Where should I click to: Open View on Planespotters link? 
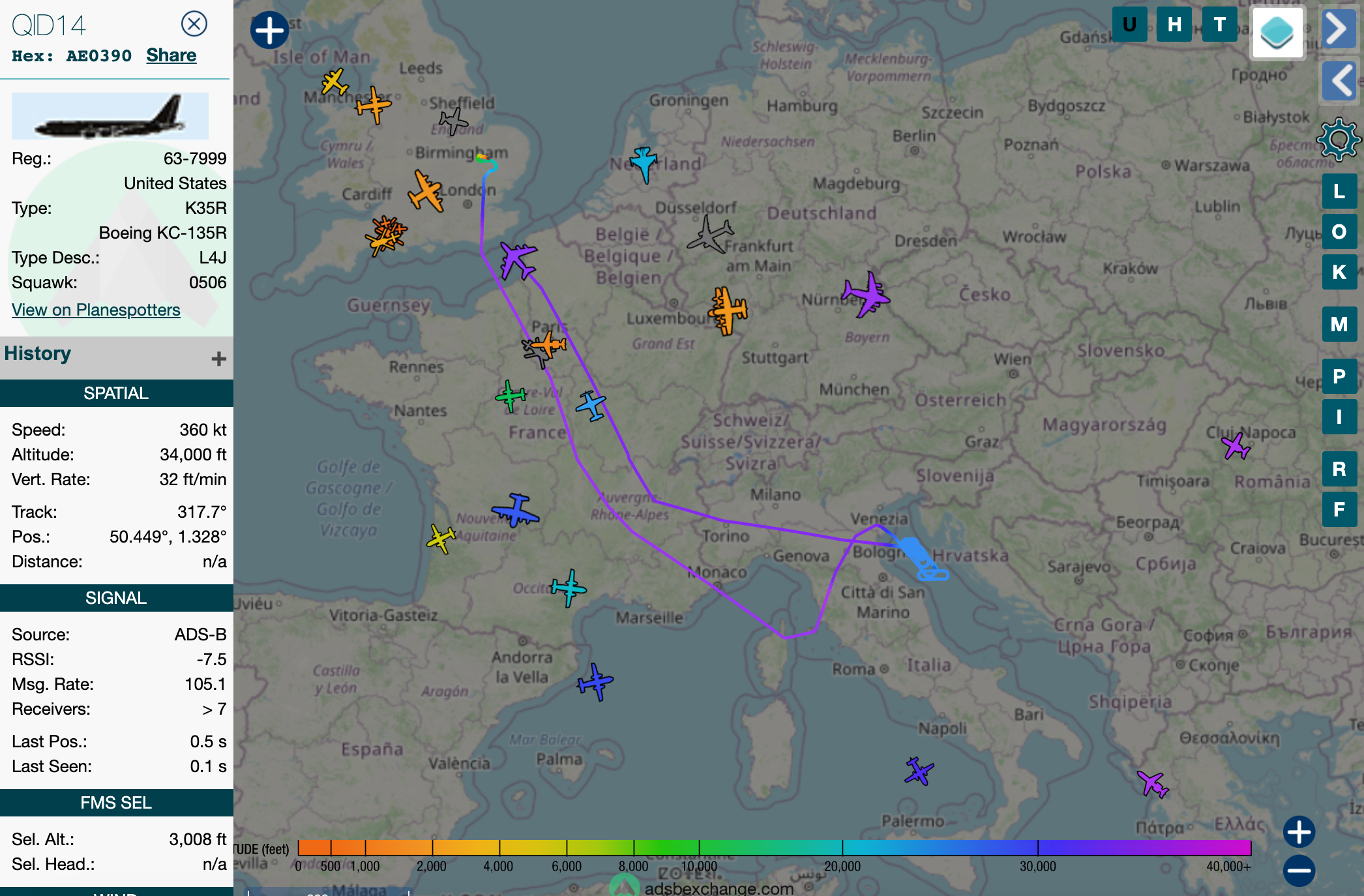click(96, 310)
